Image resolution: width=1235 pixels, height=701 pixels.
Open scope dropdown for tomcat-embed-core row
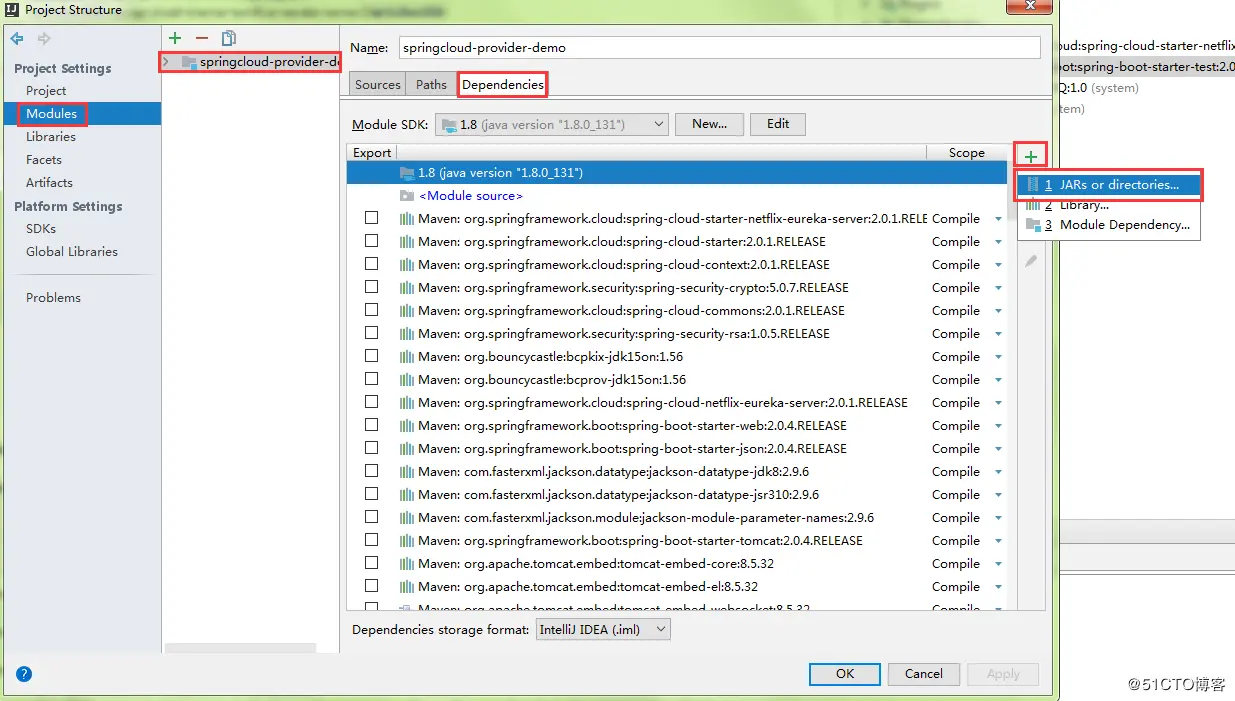click(998, 565)
